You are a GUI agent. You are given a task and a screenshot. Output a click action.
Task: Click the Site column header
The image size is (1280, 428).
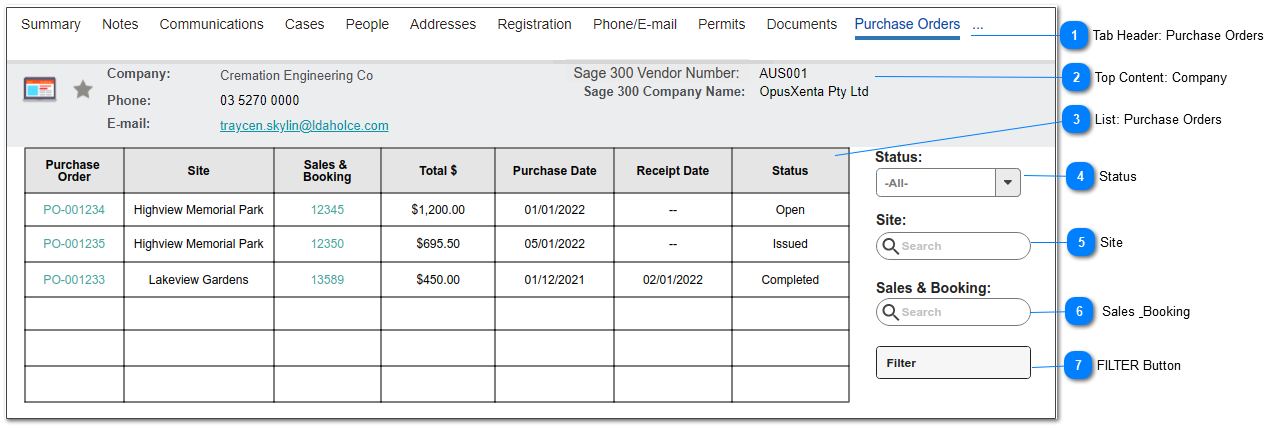[x=199, y=171]
